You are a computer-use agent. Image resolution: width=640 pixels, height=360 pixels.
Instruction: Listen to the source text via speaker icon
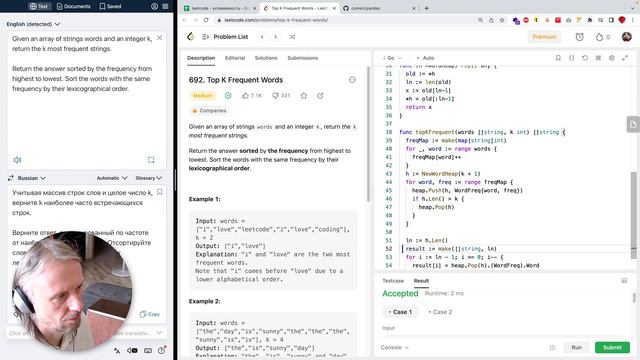pyautogui.click(x=17, y=160)
